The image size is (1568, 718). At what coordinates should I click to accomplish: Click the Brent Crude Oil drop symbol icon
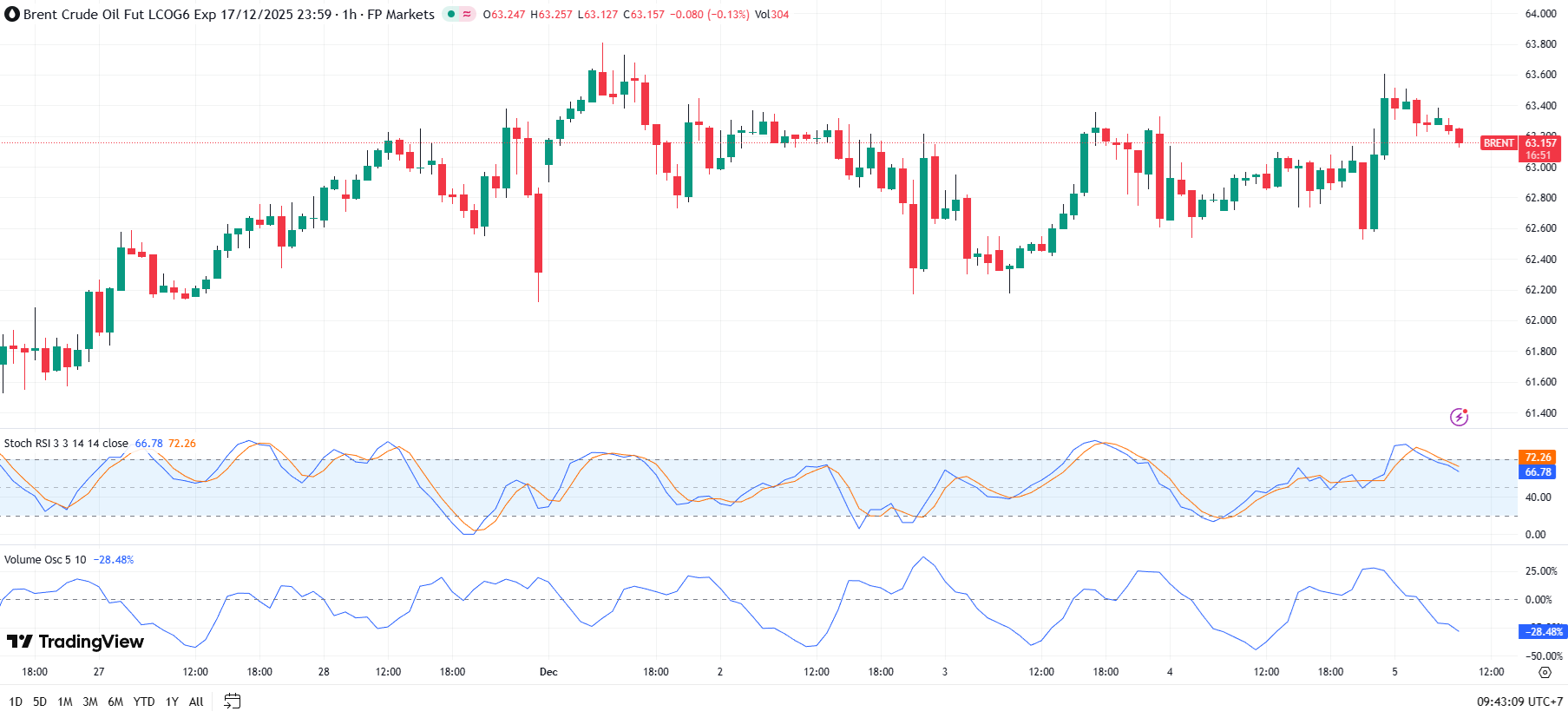pos(12,15)
